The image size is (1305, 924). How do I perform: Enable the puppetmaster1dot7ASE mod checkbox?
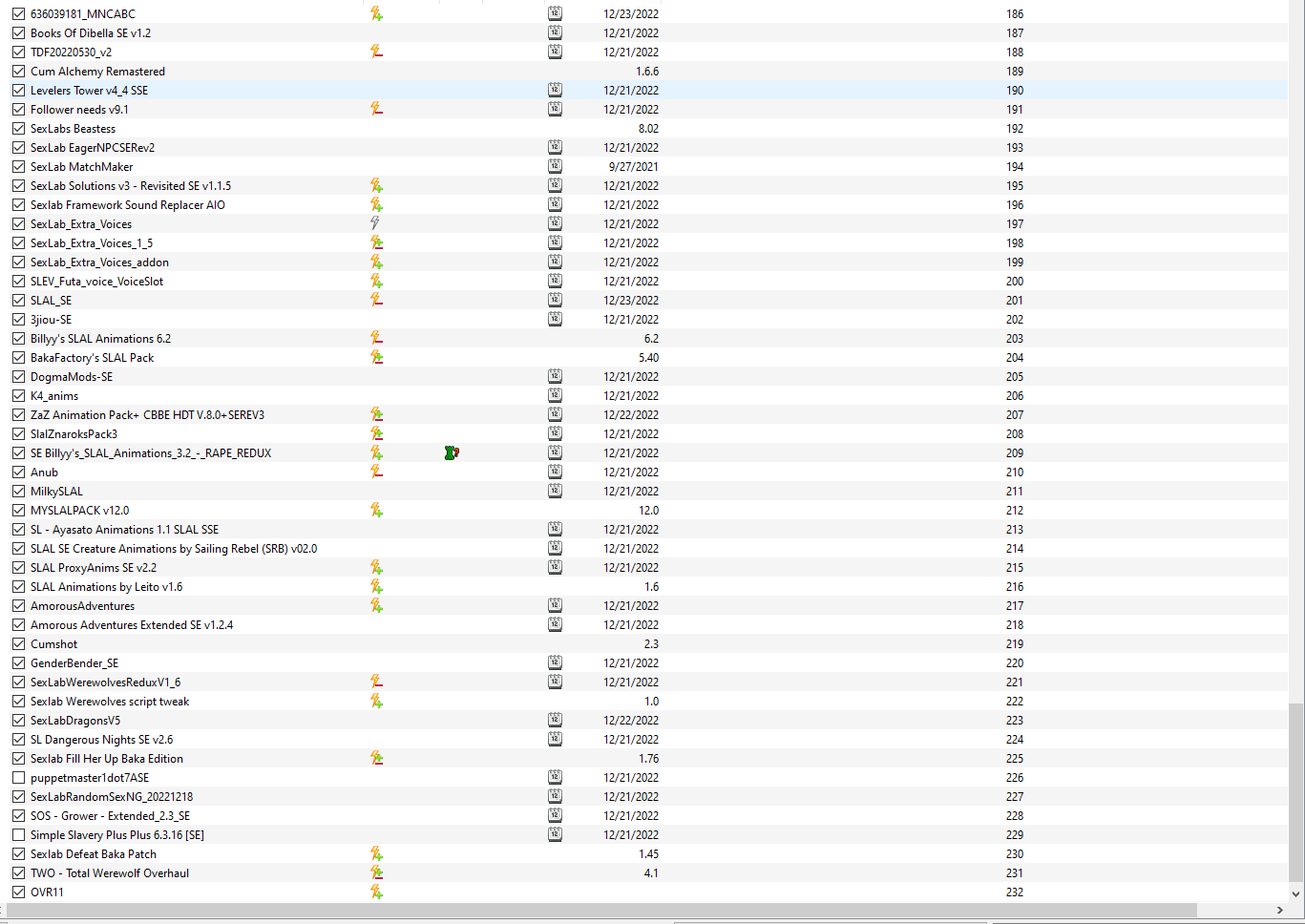[x=18, y=778]
